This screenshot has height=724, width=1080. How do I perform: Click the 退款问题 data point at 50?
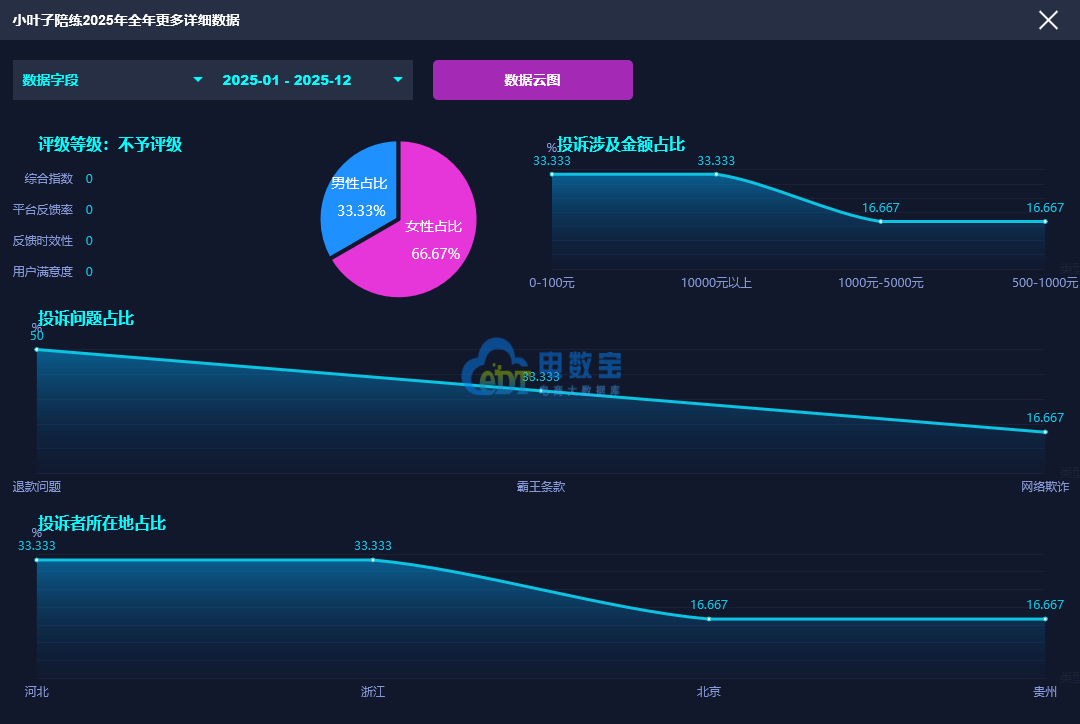click(37, 349)
